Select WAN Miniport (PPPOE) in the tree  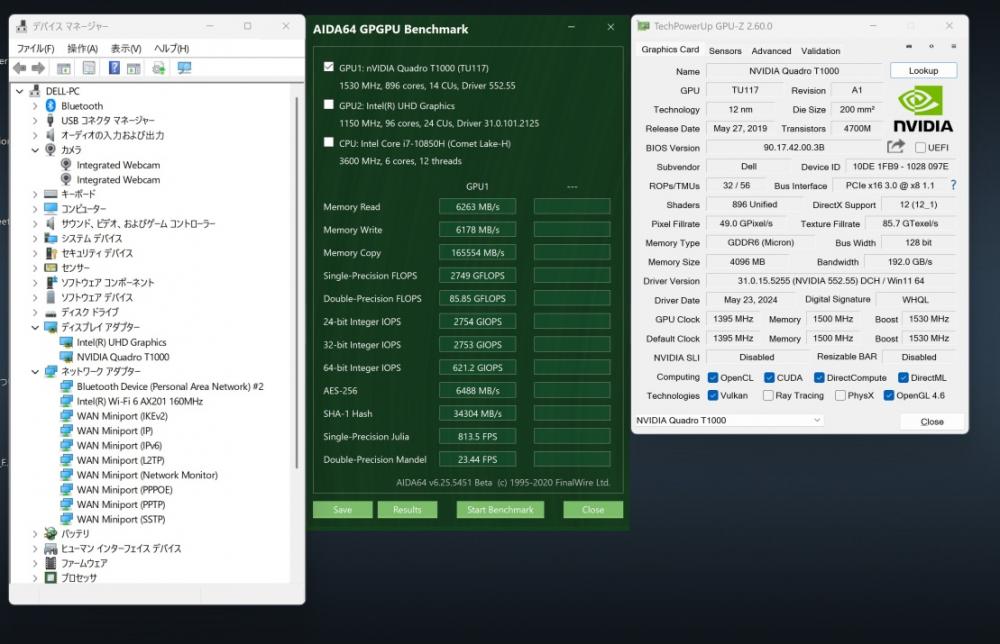pos(124,490)
